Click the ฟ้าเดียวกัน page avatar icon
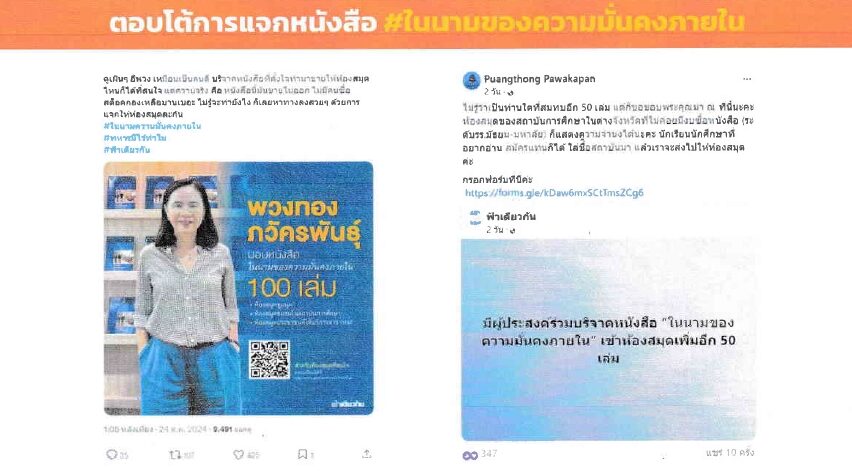Image resolution: width=852 pixels, height=471 pixels. [x=475, y=217]
